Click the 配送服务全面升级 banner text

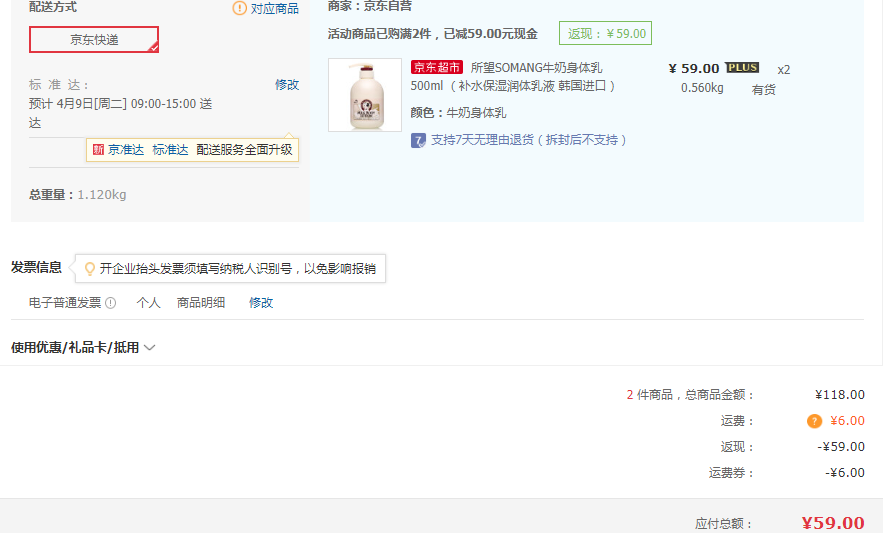coord(244,150)
